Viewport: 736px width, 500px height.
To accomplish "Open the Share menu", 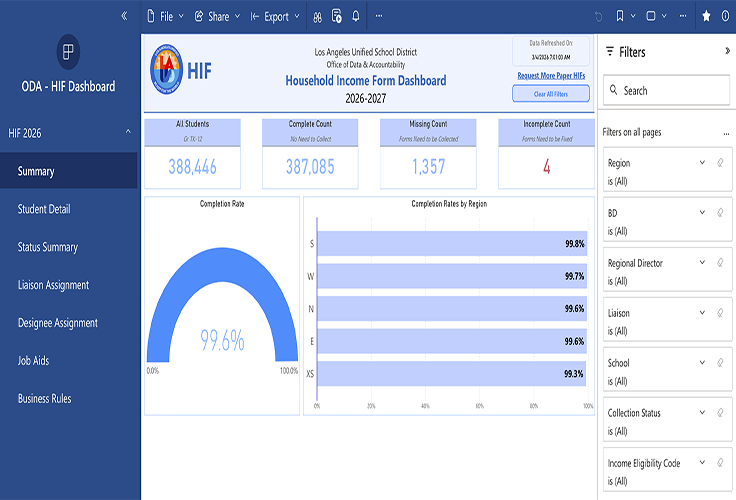I will click(217, 16).
